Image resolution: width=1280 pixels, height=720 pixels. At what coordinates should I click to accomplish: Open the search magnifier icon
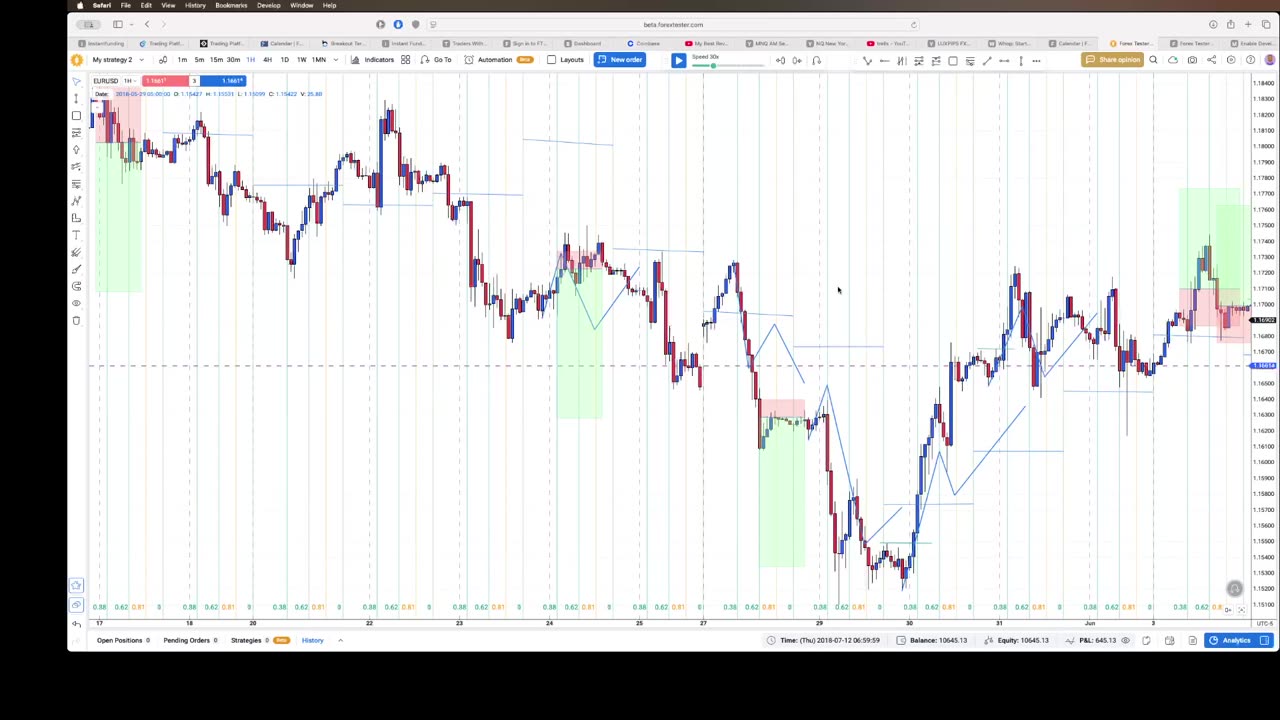pos(1153,60)
